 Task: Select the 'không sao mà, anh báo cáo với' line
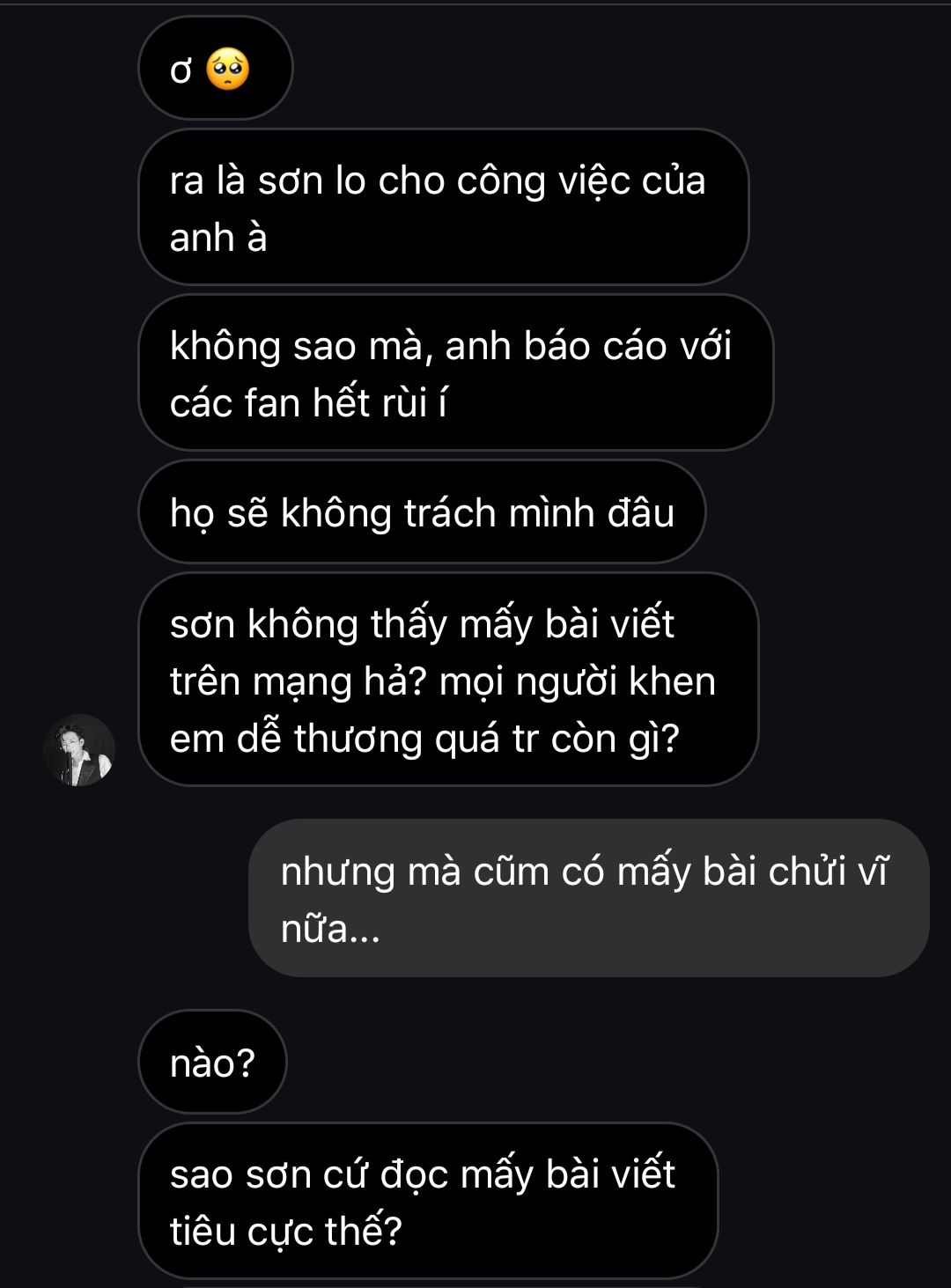click(x=451, y=346)
